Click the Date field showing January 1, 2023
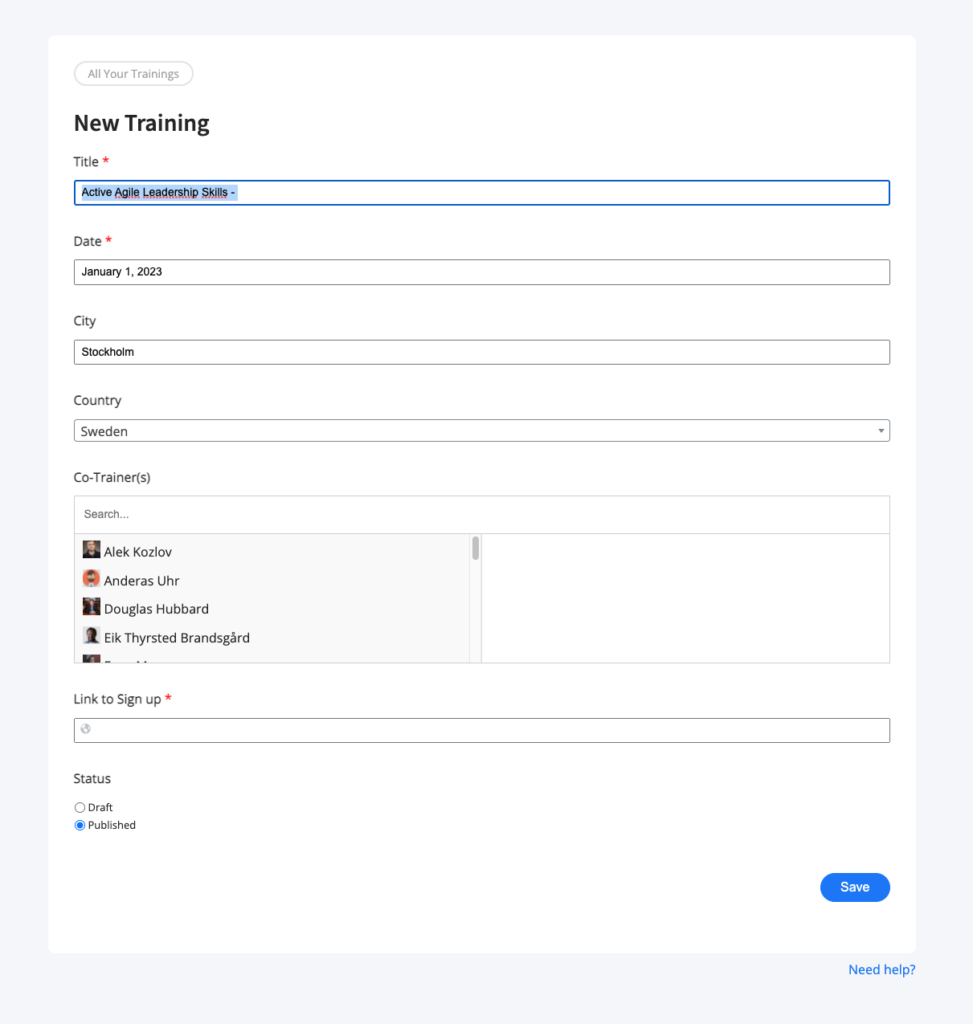 click(x=482, y=272)
